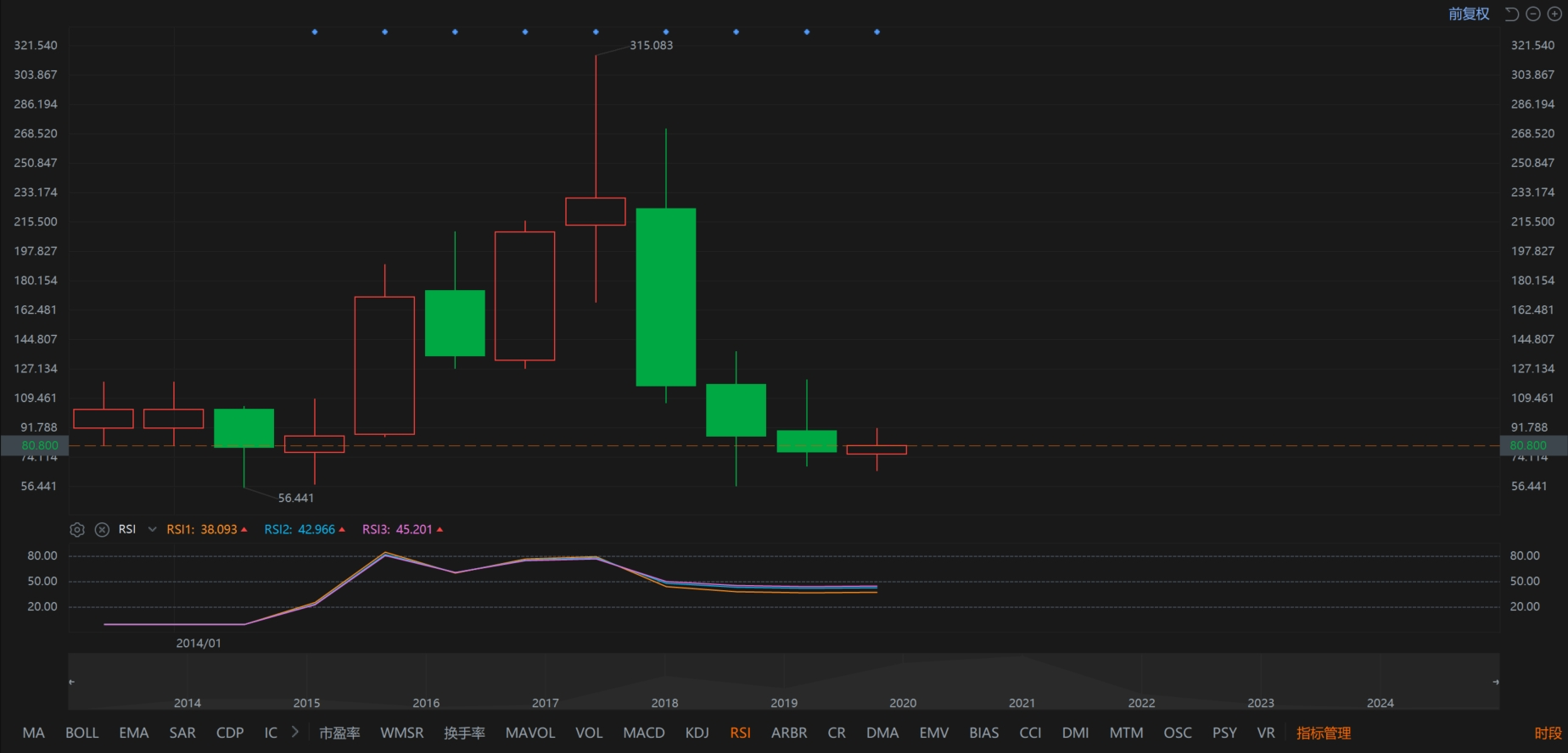1568x753 pixels.
Task: Click the 2014/01 date label
Action: [x=199, y=644]
